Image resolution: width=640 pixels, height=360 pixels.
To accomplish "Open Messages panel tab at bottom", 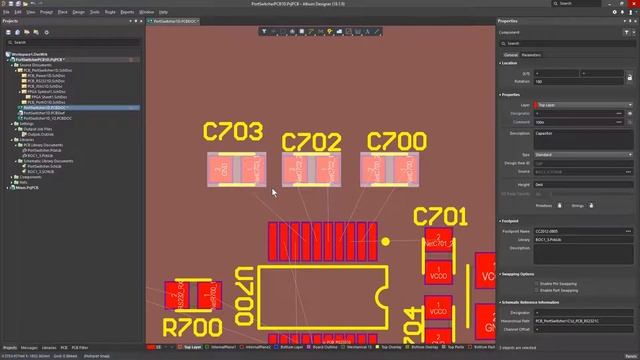I will tap(29, 348).
